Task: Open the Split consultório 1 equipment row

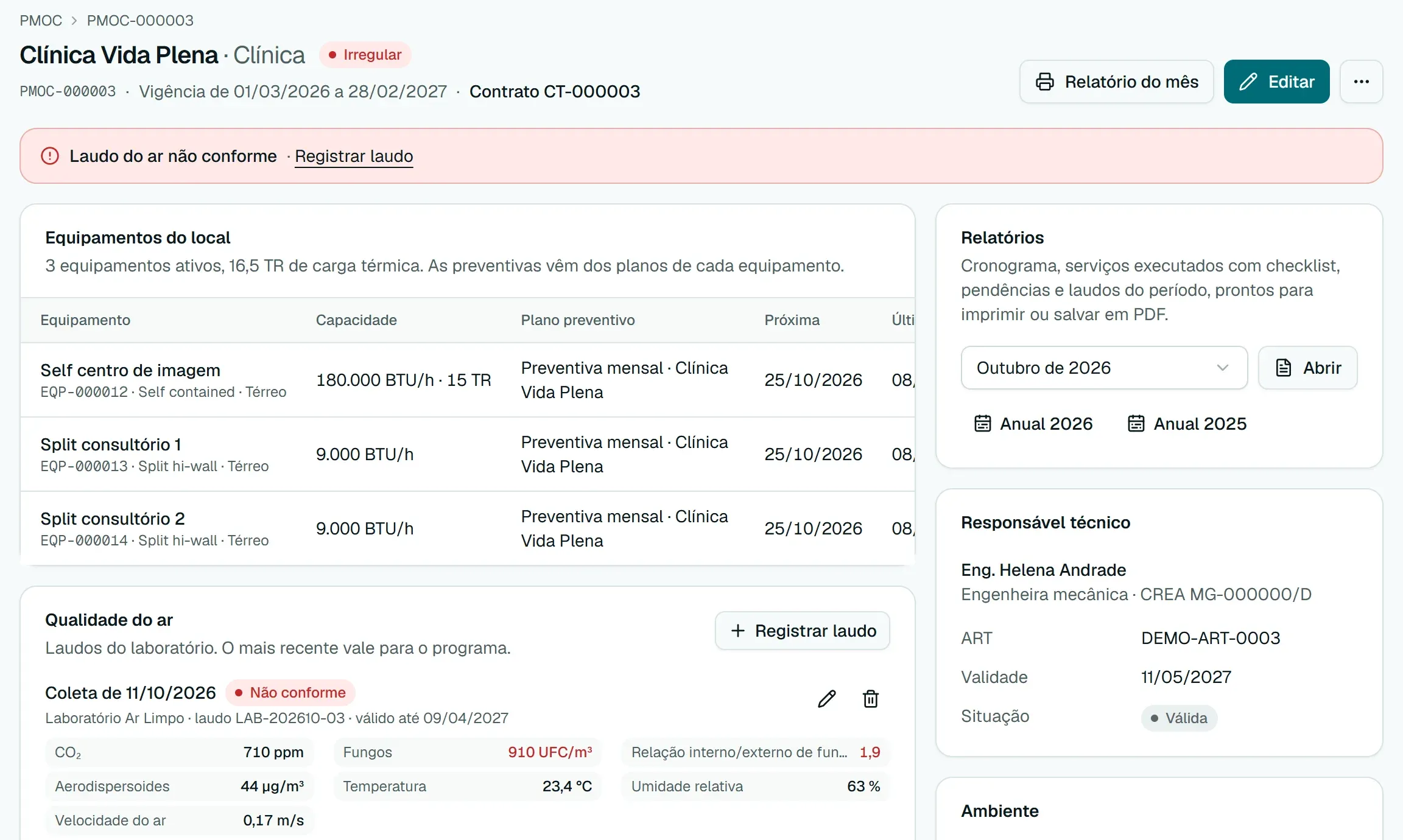Action: (x=468, y=454)
